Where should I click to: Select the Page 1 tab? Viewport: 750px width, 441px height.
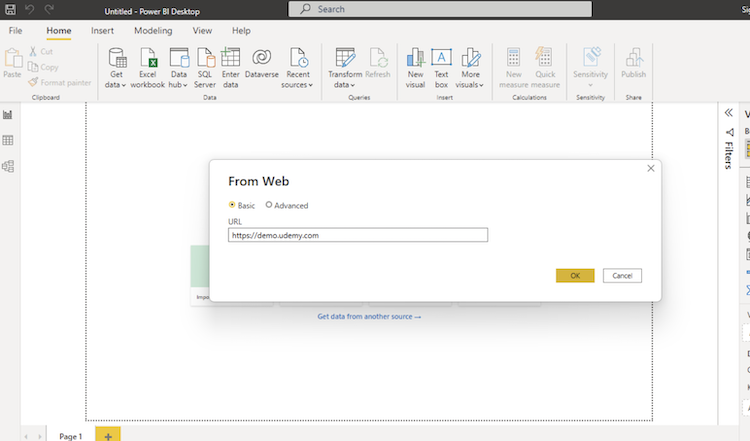click(71, 436)
